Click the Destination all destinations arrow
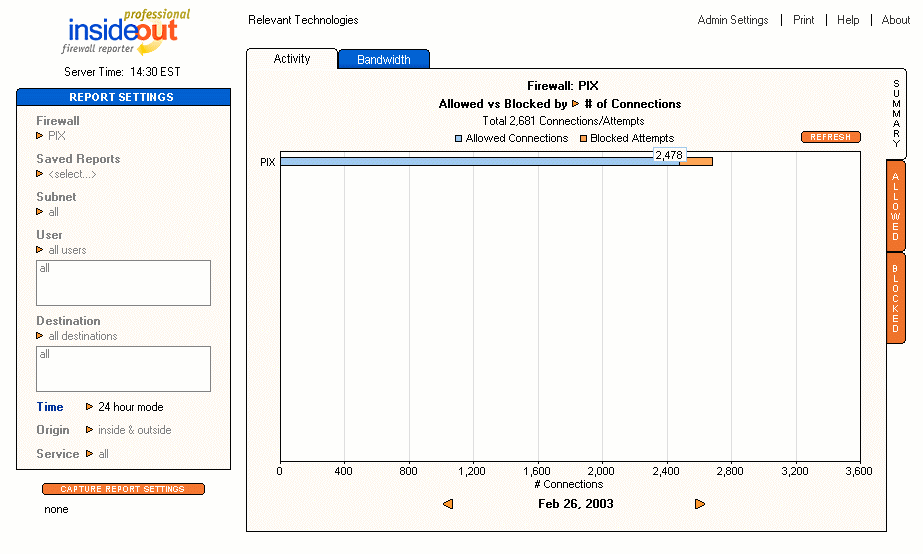The width and height of the screenshot is (923, 554). (x=40, y=336)
